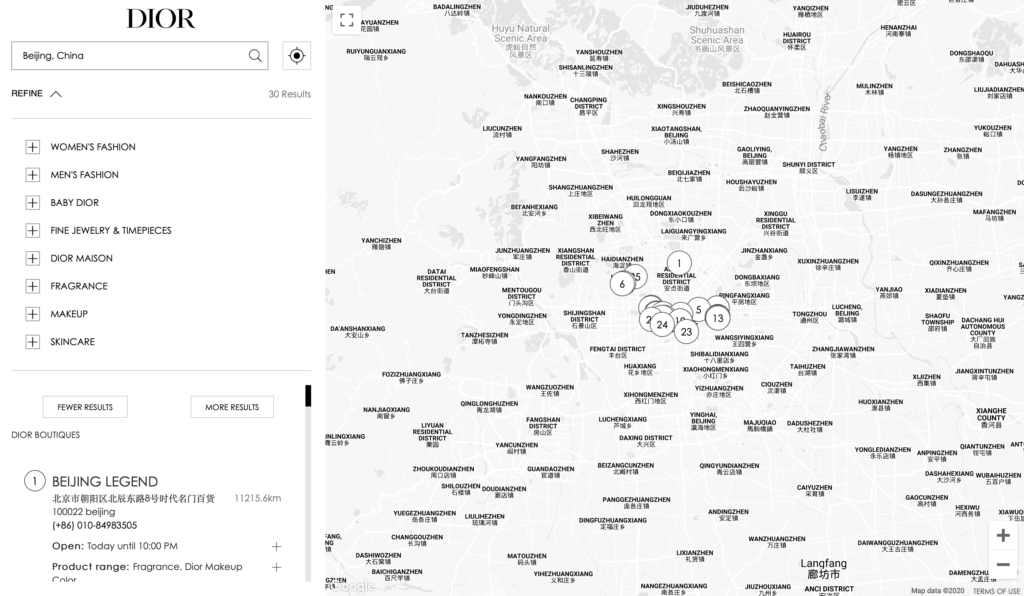Click the Google logo on map
Image resolution: width=1024 pixels, height=596 pixels.
(352, 586)
